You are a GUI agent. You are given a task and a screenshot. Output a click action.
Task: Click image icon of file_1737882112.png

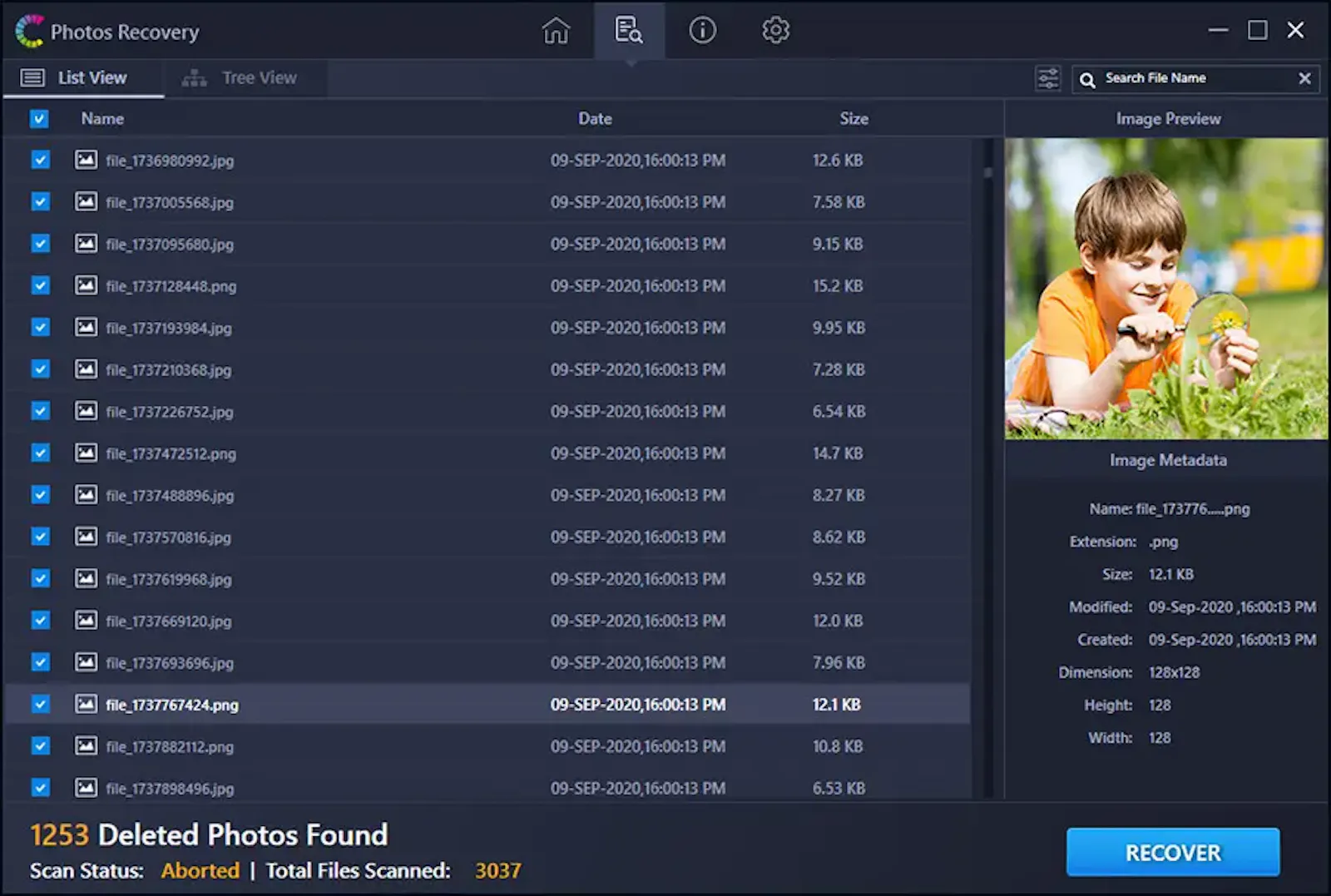pyautogui.click(x=86, y=746)
